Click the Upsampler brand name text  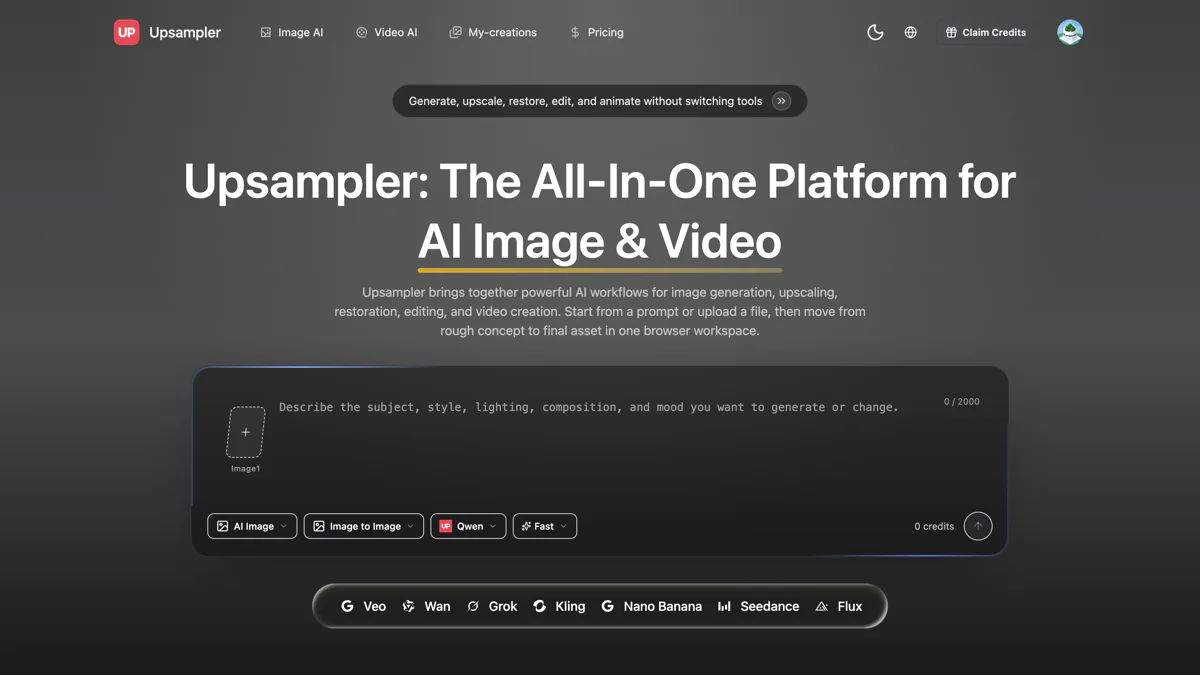[x=185, y=32]
